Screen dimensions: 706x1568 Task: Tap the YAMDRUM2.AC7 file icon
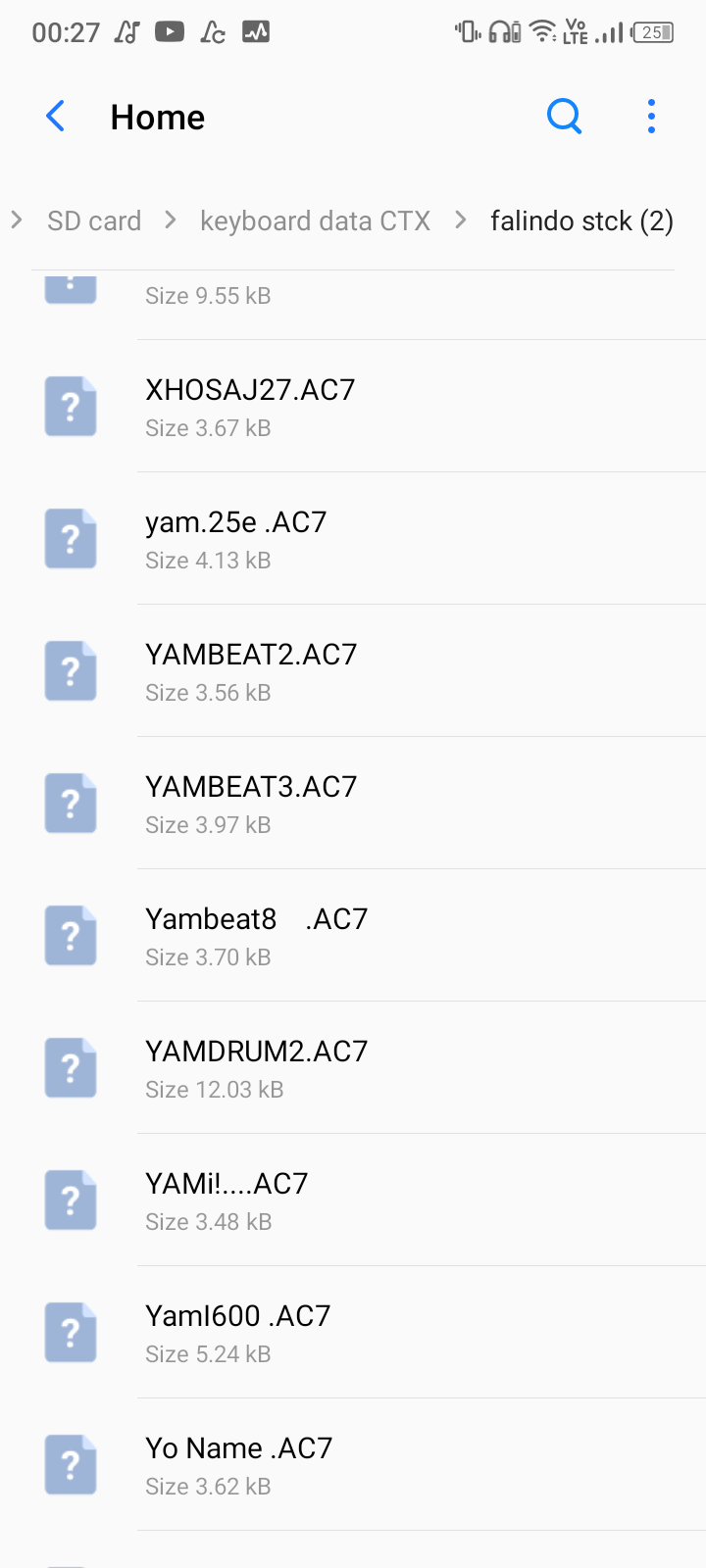coord(71,1068)
